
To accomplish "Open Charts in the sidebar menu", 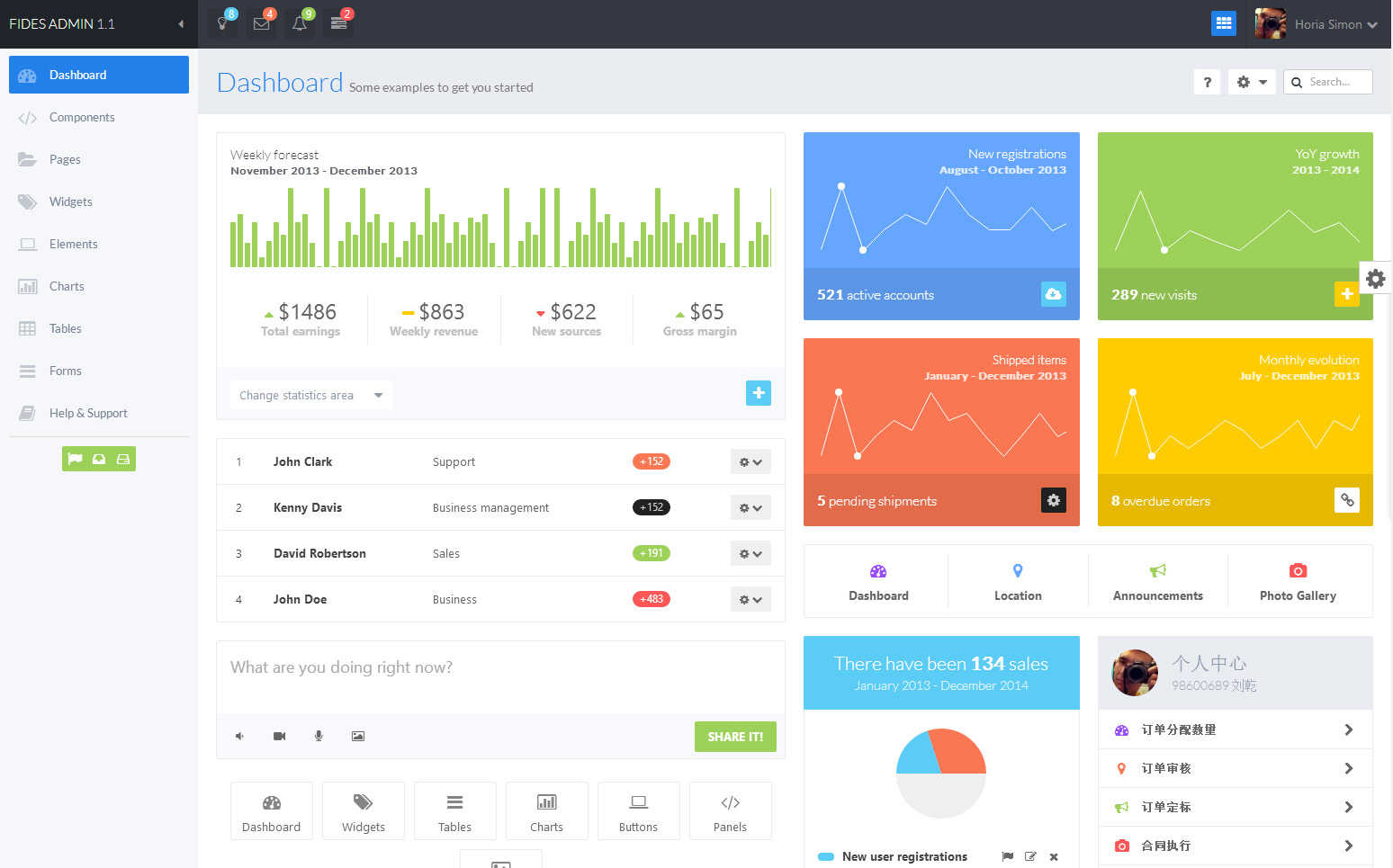I will 99,286.
